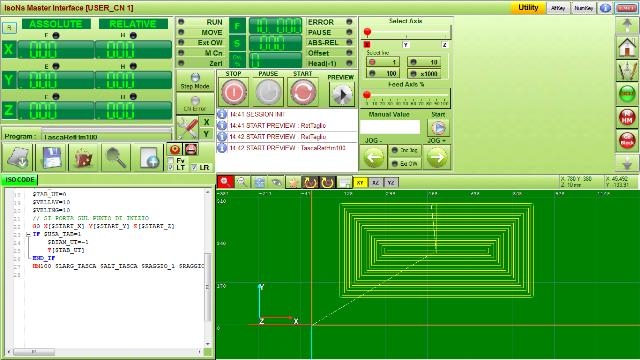Collapse the IF block in ISO code
The width and height of the screenshot is (640, 360).
[x=28, y=234]
